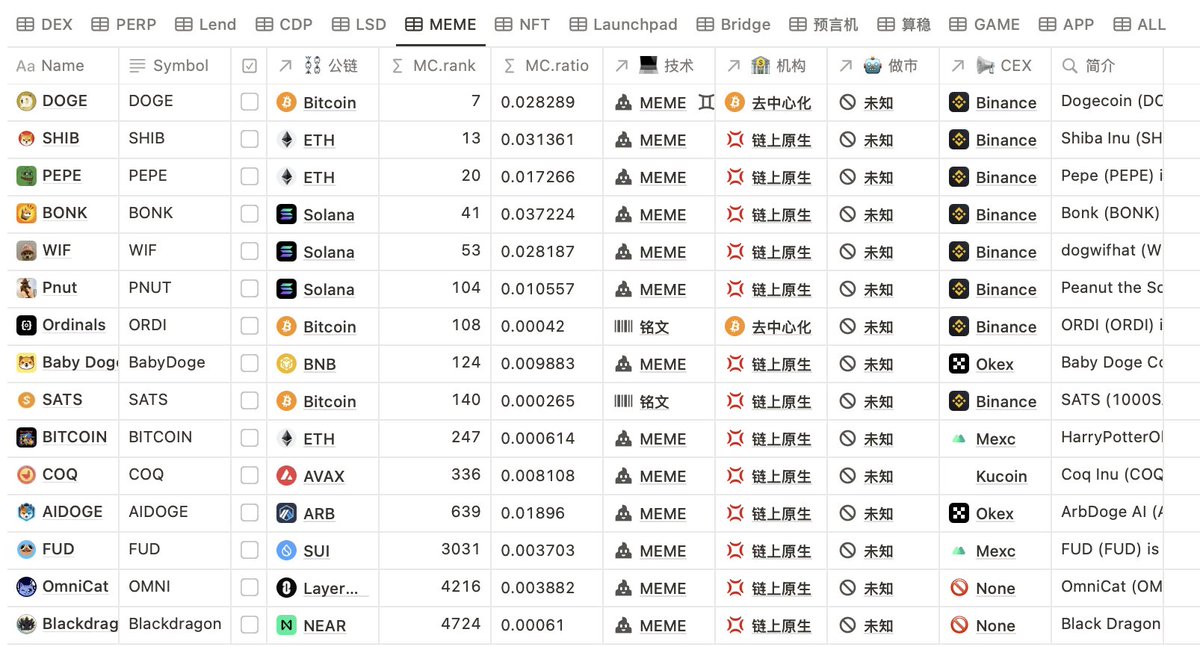1200x647 pixels.
Task: Open the 公链 column header menu
Action: click(x=323, y=66)
